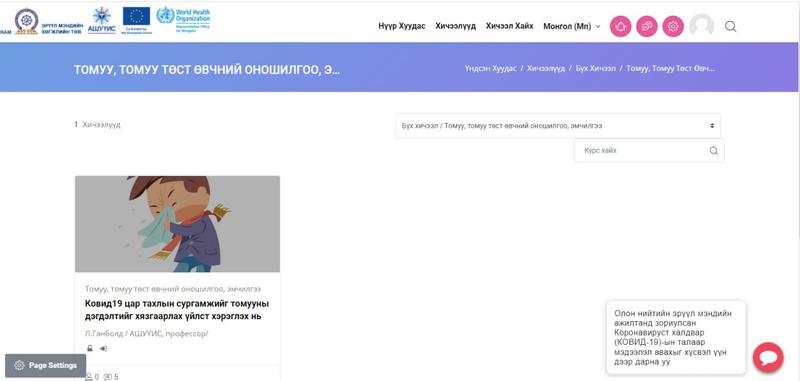Image resolution: width=800 pixels, height=381 pixels.
Task: Open the pink gear settings button
Action: 673,27
